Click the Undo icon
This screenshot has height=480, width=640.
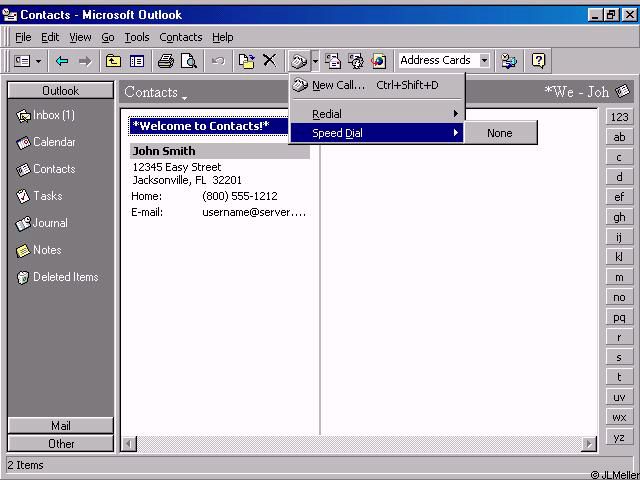(218, 61)
